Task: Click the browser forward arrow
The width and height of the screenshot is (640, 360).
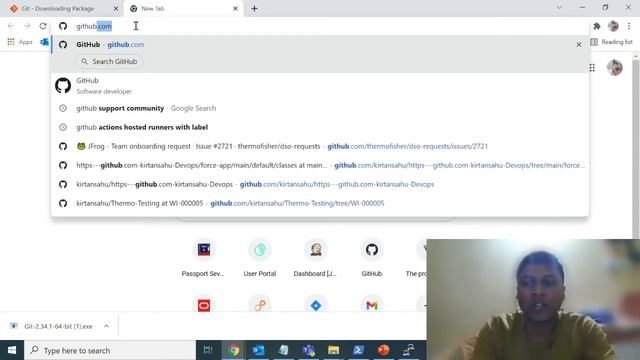Action: tap(27, 26)
